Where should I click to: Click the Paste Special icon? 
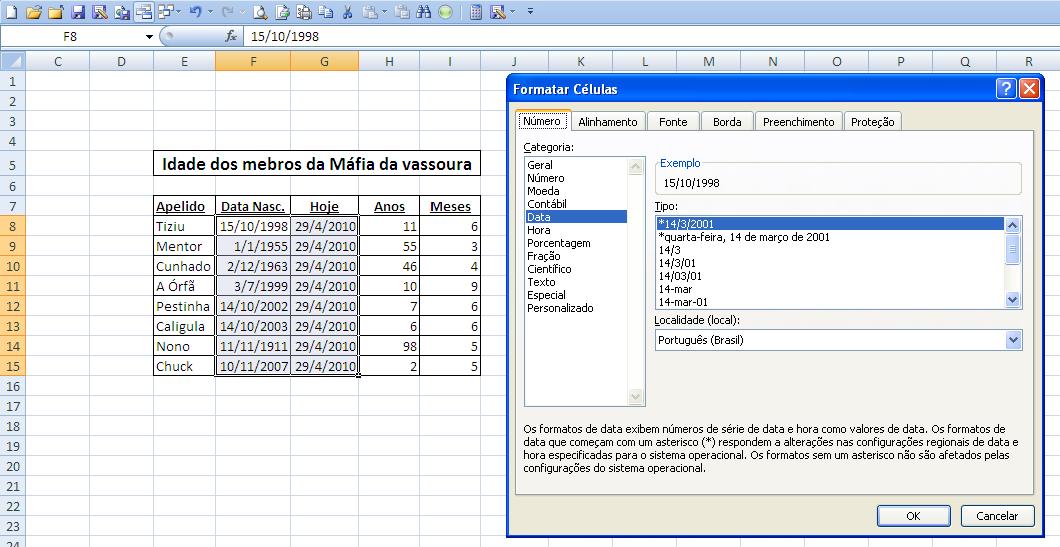coord(402,11)
